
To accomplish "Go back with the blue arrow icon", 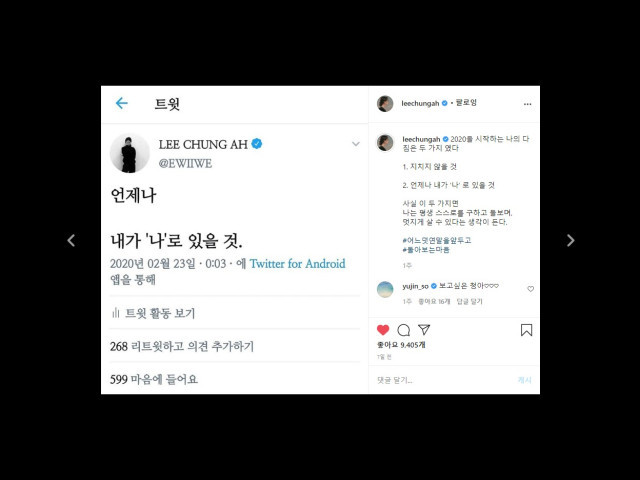I will (122, 103).
